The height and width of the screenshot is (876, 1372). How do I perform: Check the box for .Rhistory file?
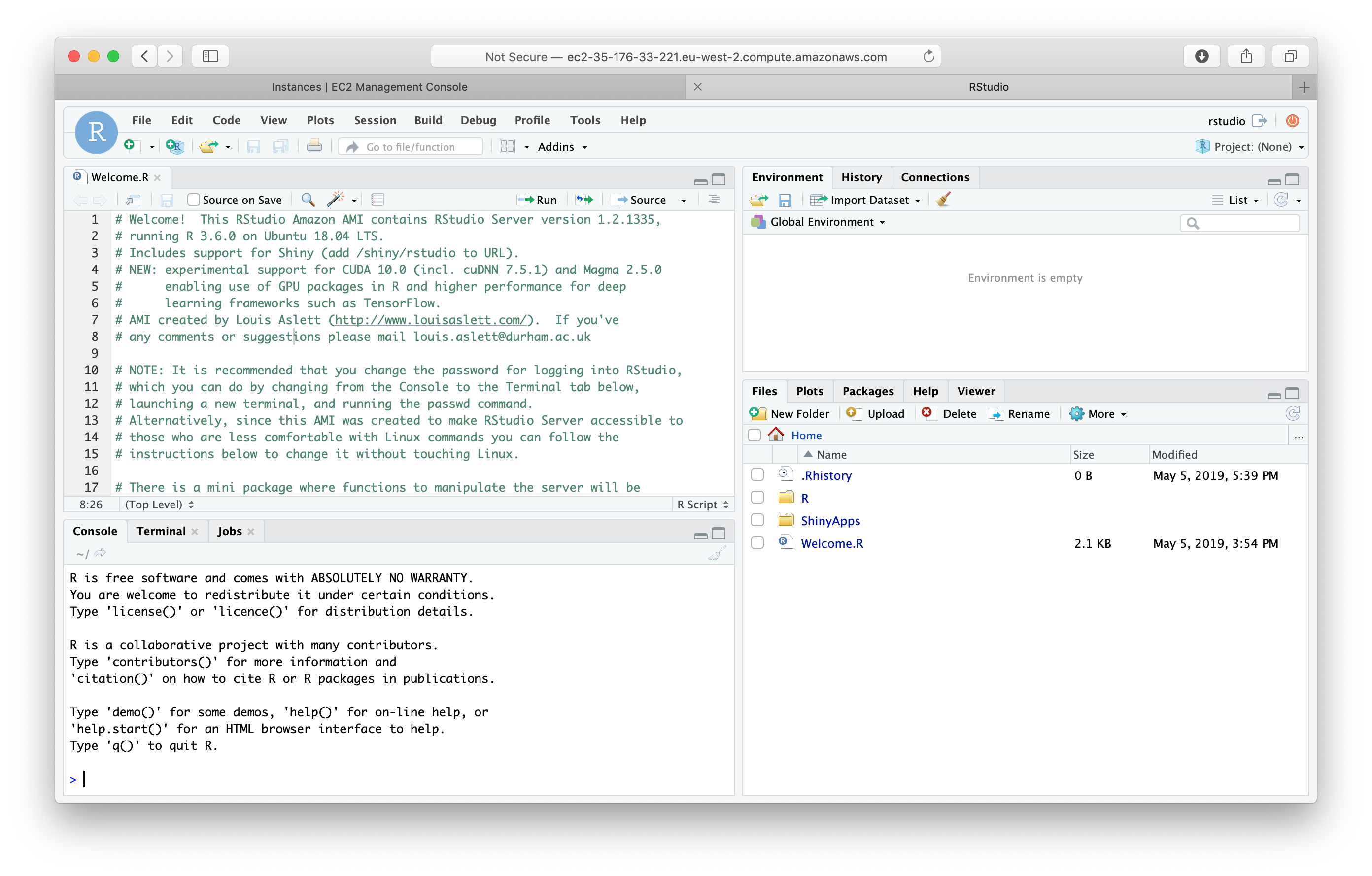tap(757, 475)
